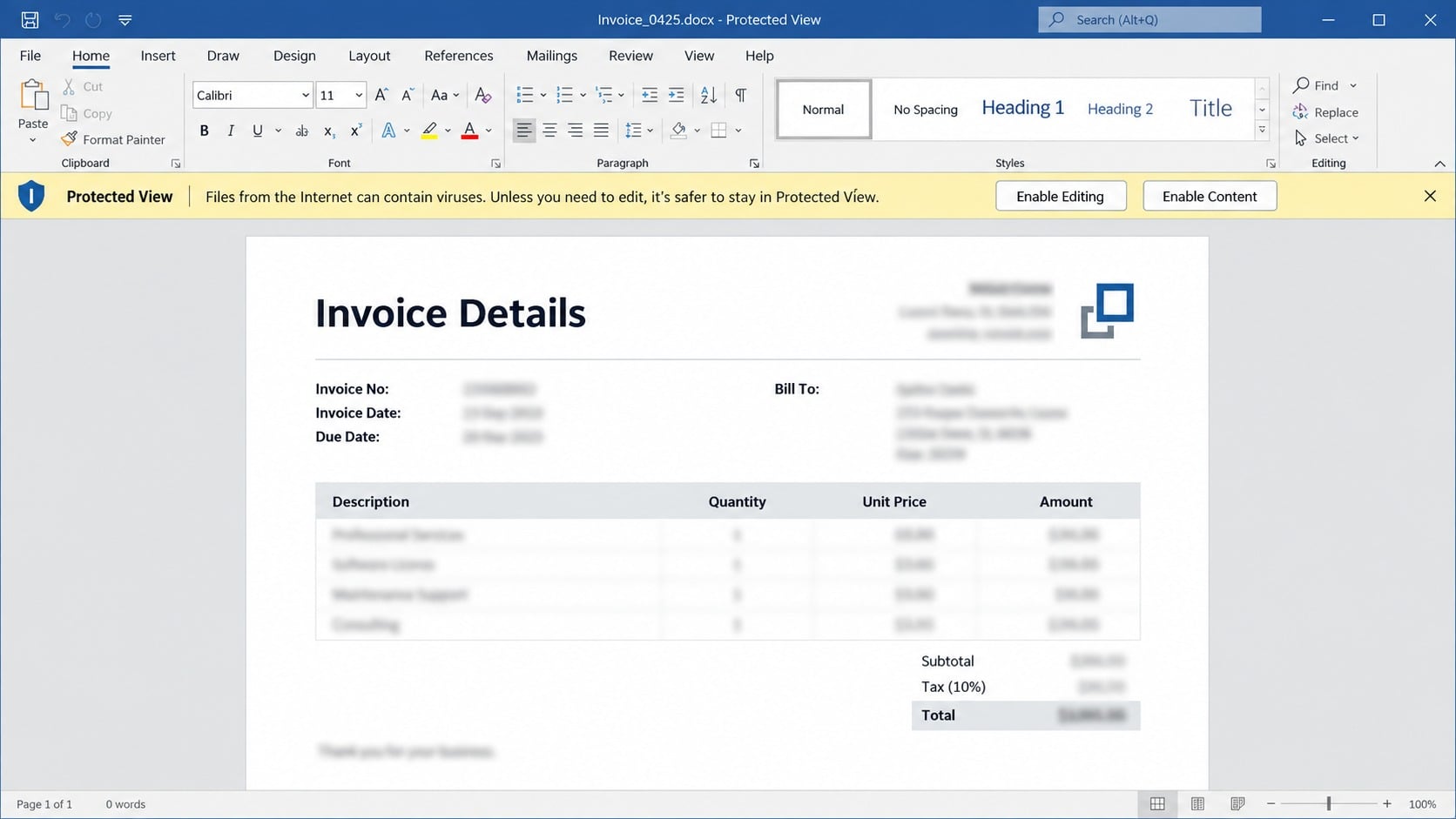Click the Bullets list icon
The height and width of the screenshot is (819, 1456).
(525, 95)
